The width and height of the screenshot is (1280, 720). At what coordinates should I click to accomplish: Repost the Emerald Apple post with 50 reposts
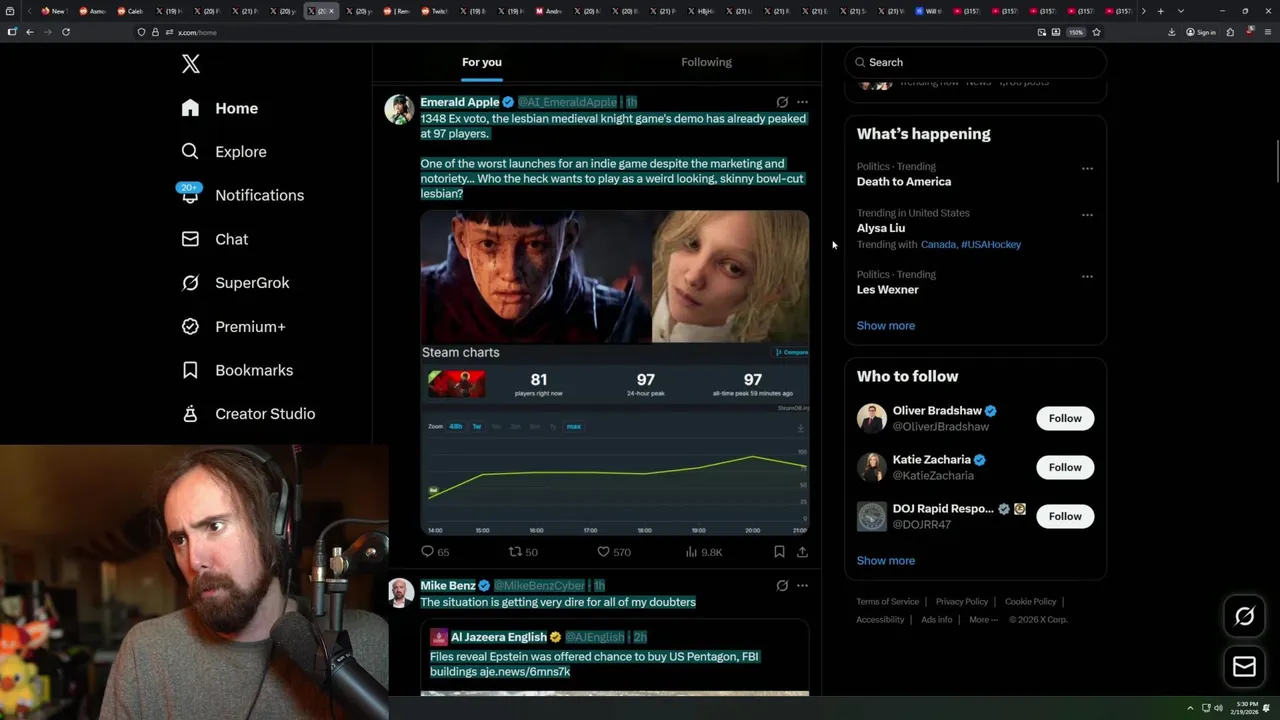[x=523, y=552]
